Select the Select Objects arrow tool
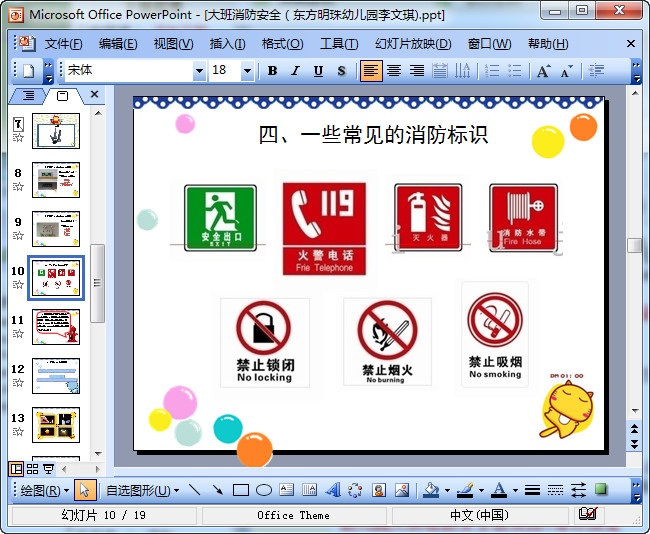Image resolution: width=650 pixels, height=534 pixels. tap(85, 490)
